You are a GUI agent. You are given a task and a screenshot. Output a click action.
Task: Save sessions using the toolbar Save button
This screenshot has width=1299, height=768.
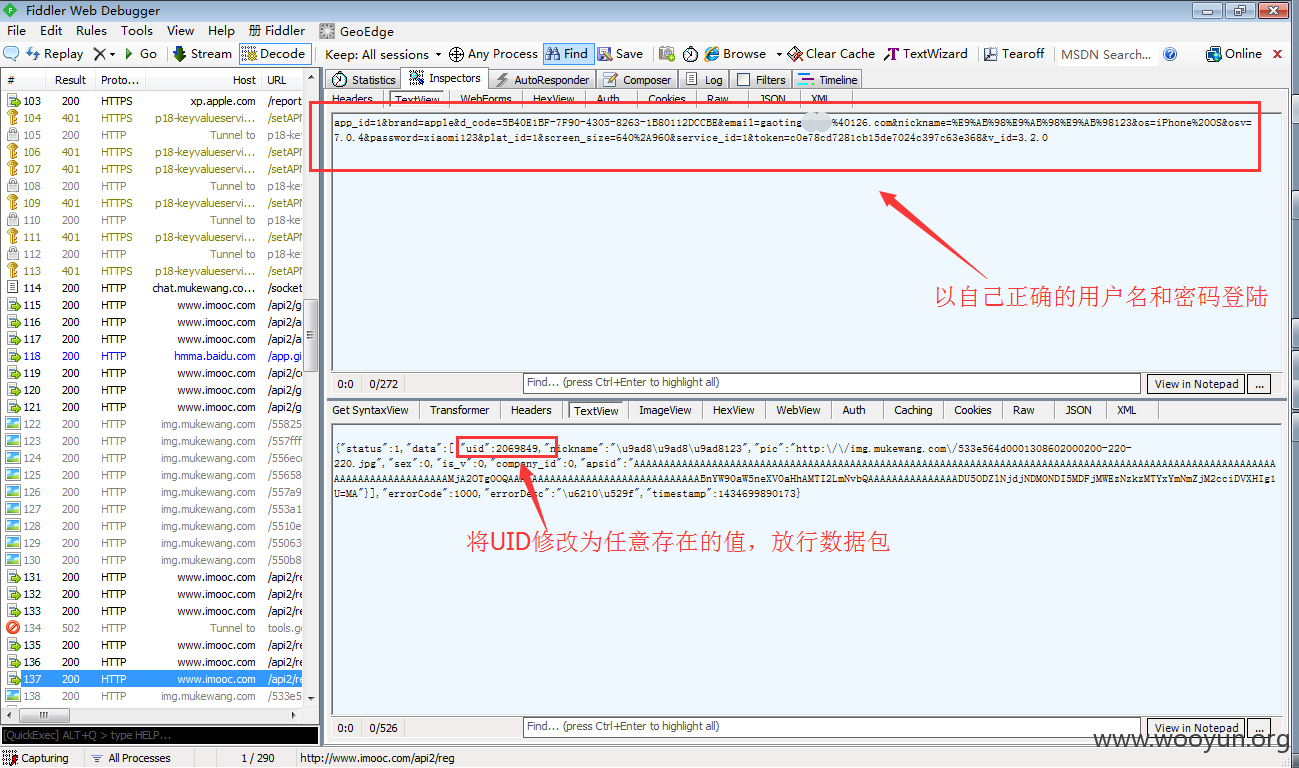(621, 54)
